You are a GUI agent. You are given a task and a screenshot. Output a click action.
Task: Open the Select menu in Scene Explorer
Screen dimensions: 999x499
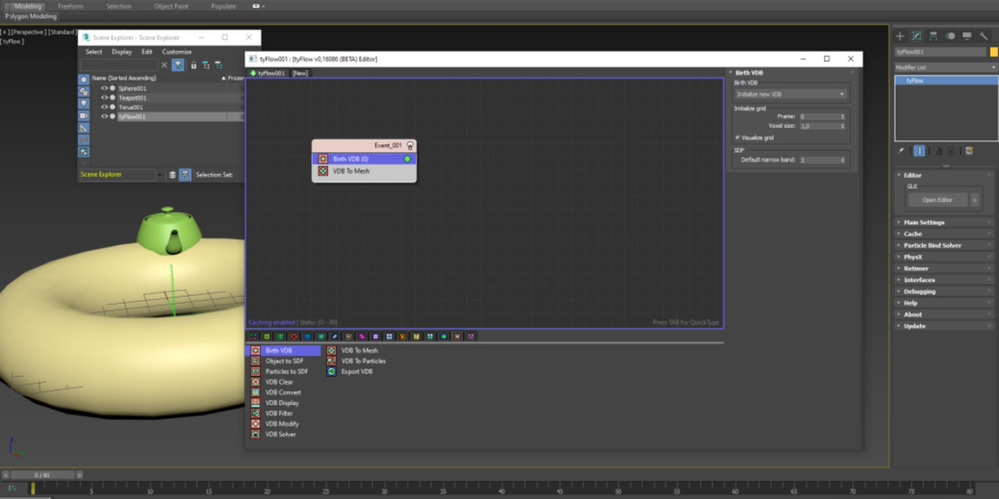click(94, 52)
